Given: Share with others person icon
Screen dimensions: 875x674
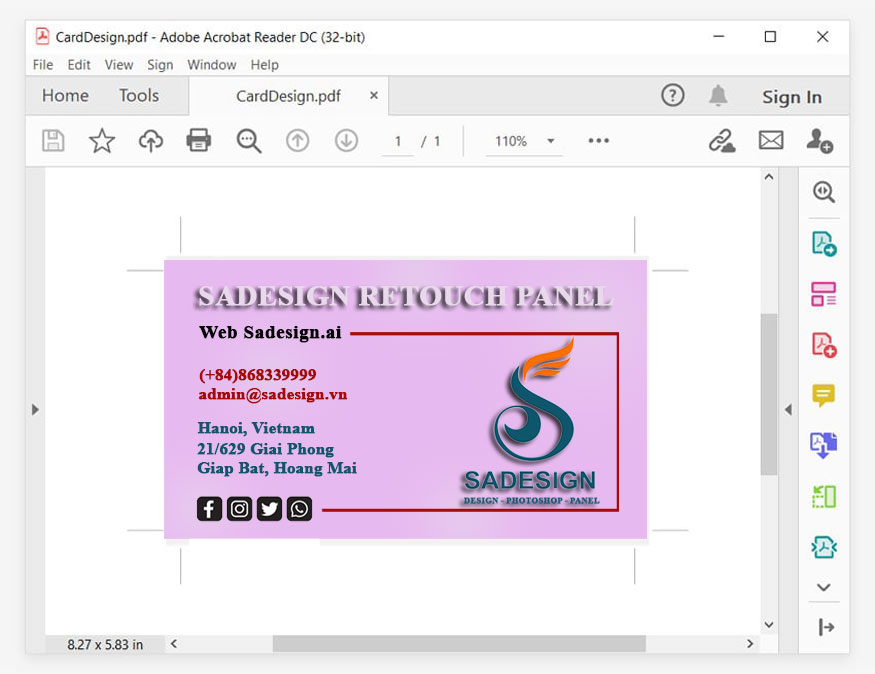Looking at the screenshot, I should click(x=819, y=141).
